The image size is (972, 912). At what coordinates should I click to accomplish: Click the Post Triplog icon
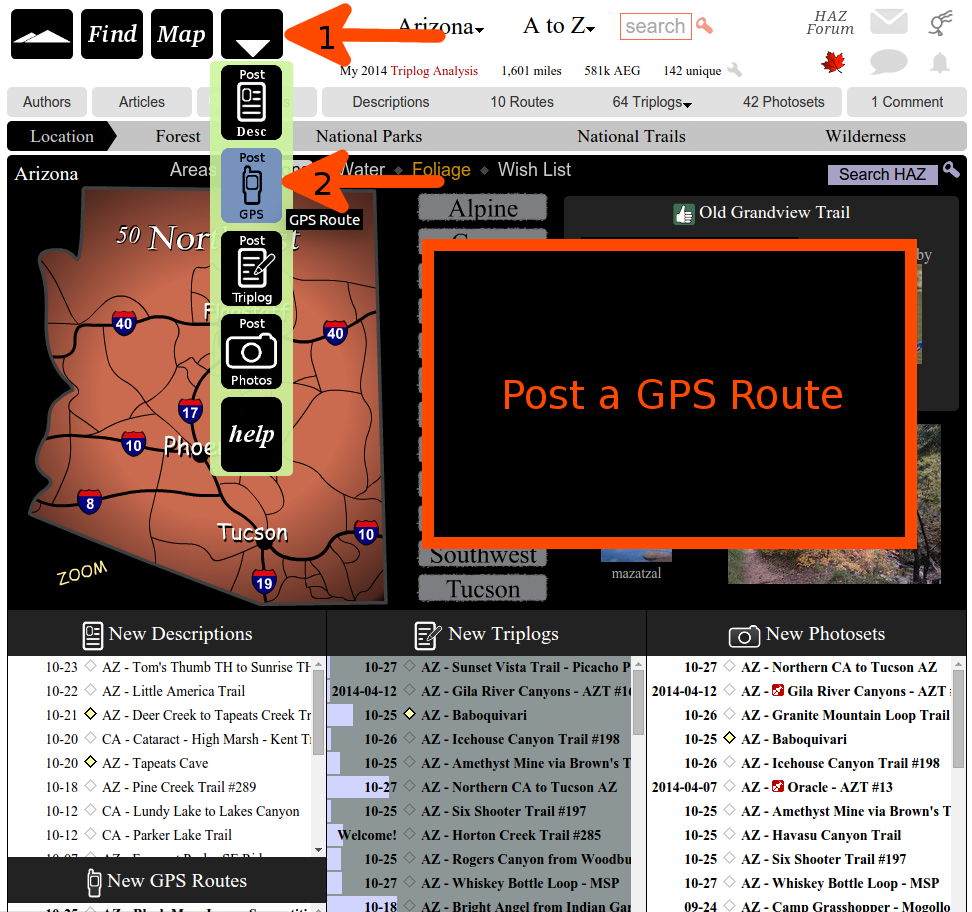[252, 268]
